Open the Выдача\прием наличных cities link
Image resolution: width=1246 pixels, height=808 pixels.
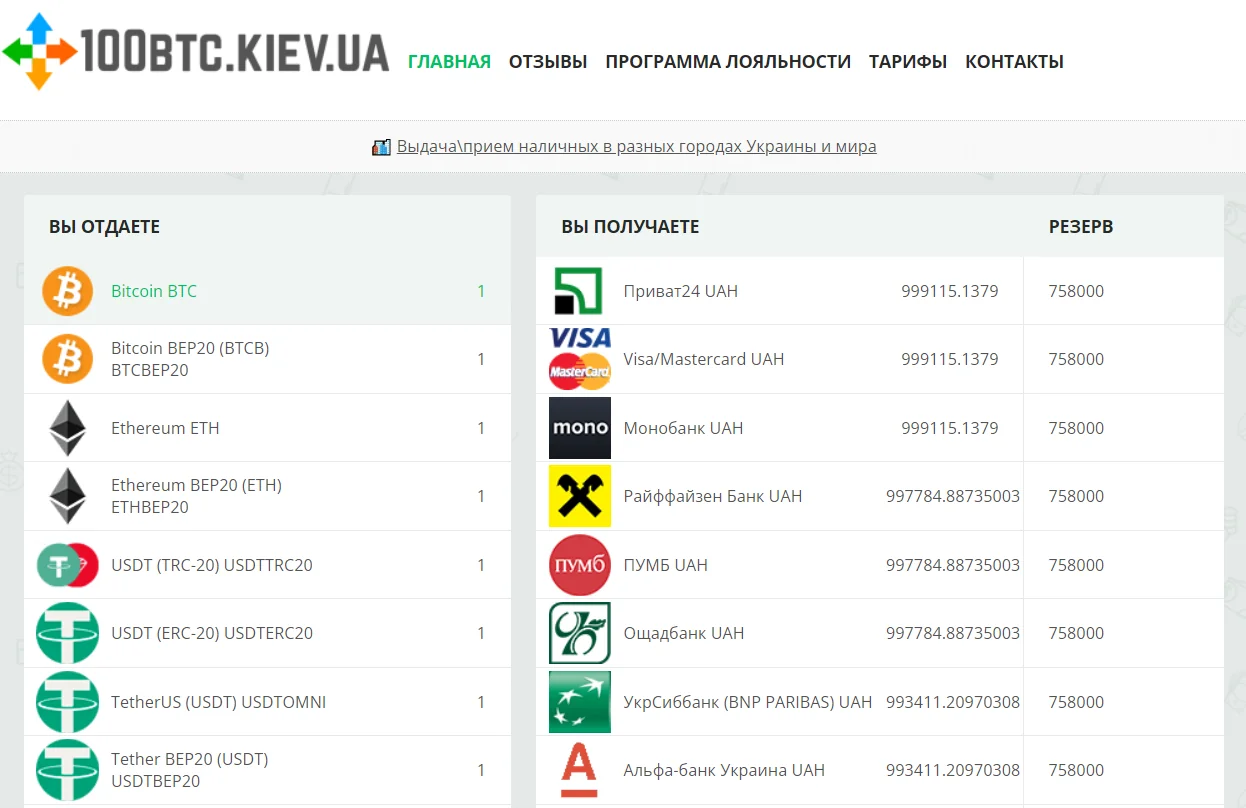636,147
